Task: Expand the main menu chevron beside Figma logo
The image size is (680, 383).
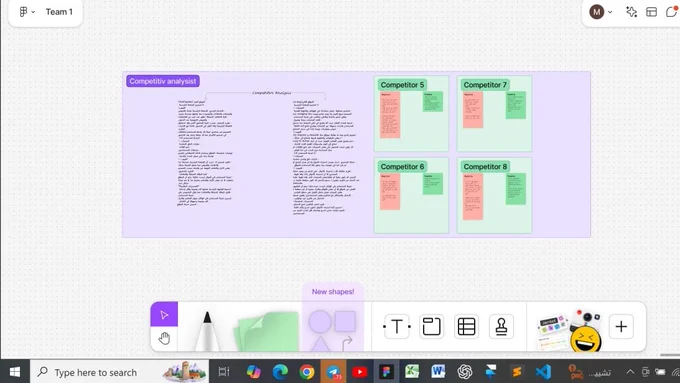Action: click(x=33, y=12)
